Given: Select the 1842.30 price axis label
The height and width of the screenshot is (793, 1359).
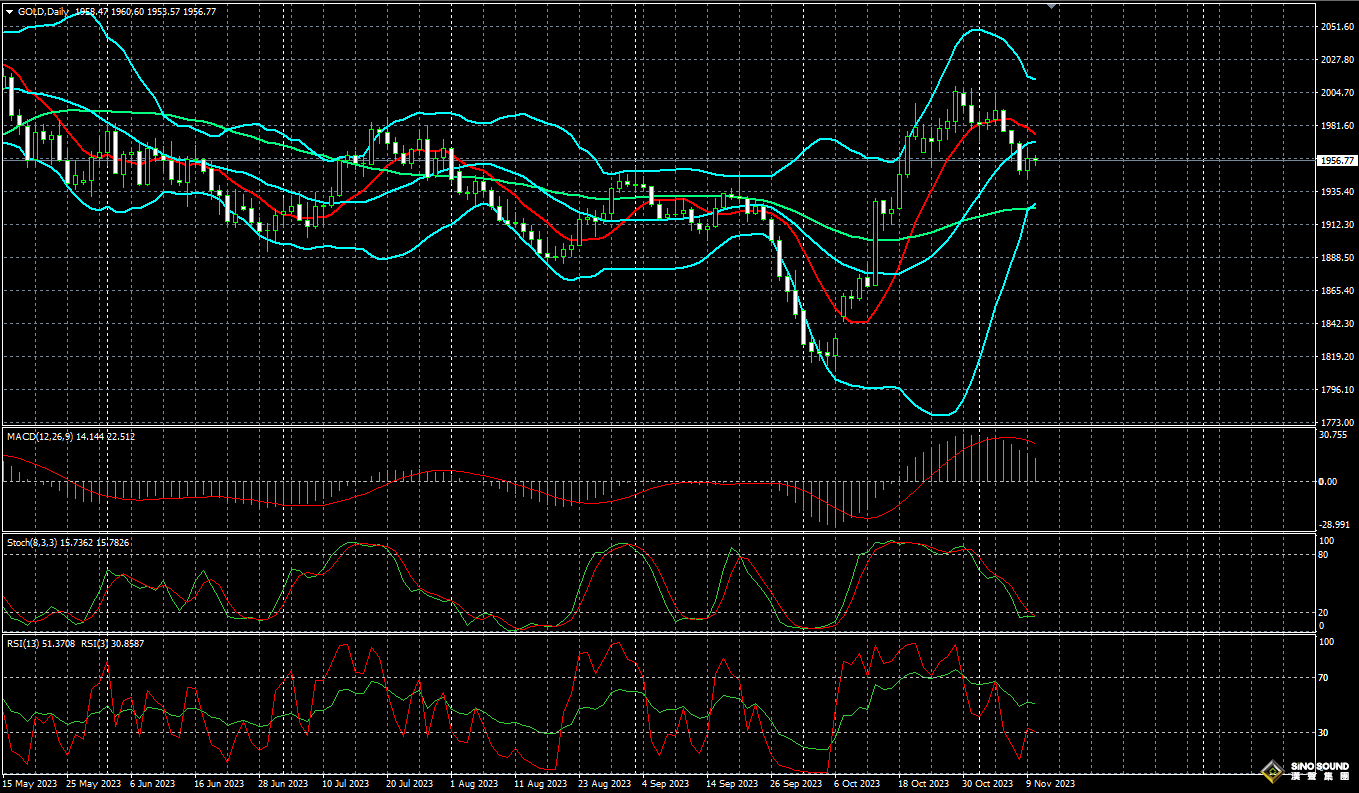Looking at the screenshot, I should (x=1337, y=324).
